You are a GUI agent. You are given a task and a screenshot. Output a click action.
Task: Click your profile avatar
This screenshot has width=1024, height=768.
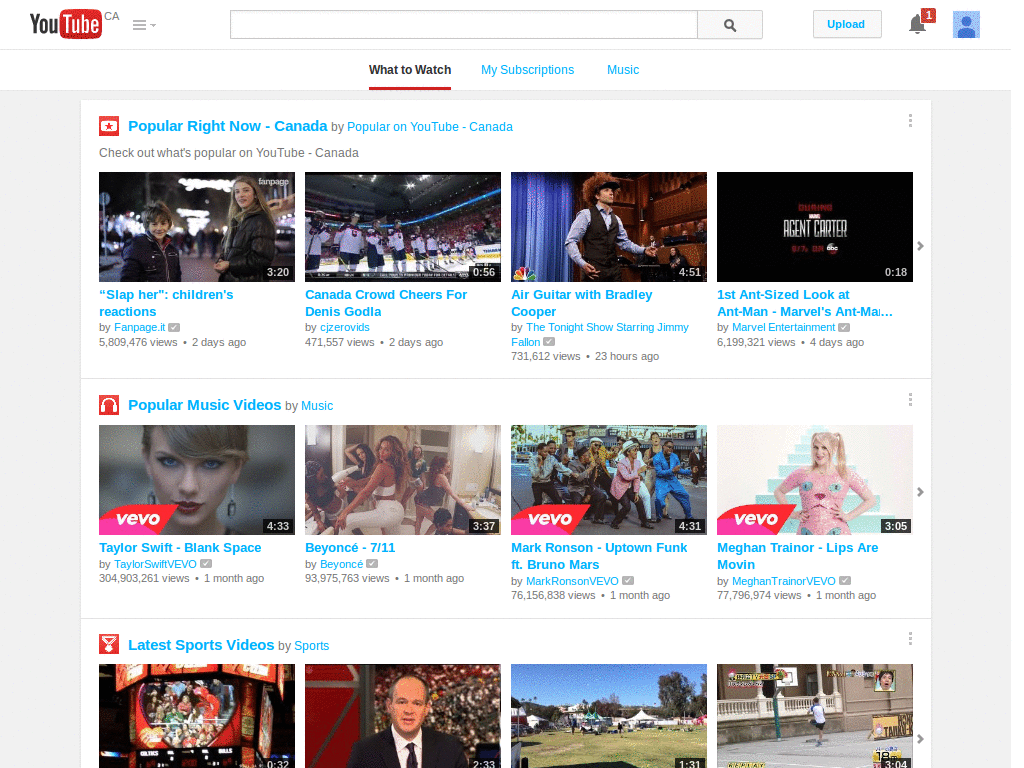pos(965,24)
